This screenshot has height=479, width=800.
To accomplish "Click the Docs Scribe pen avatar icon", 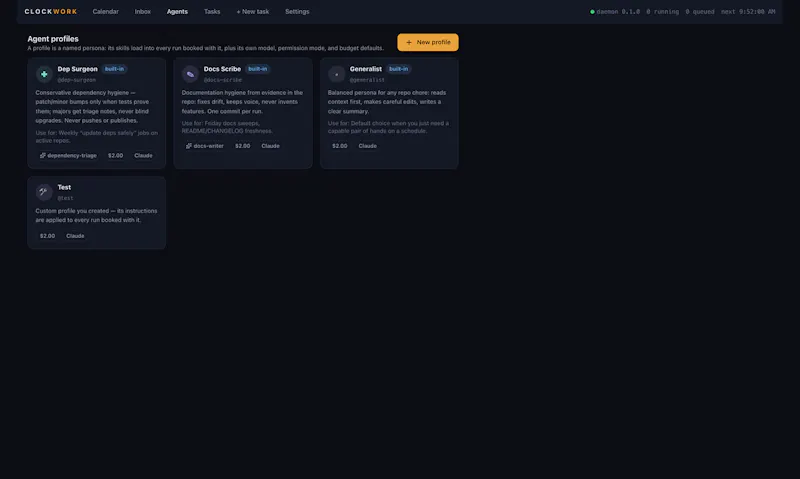I will coord(190,74).
